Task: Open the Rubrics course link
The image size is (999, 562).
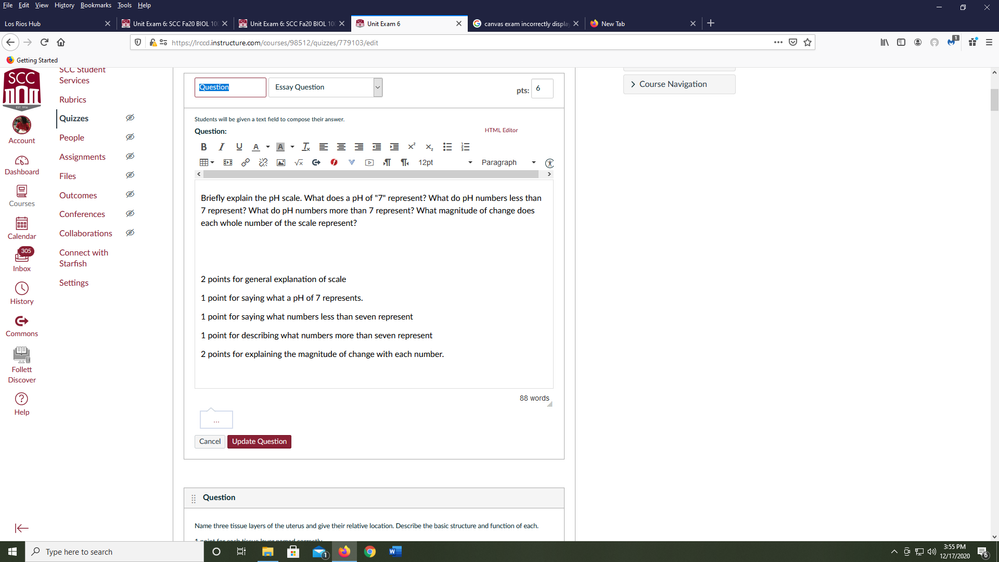Action: pyautogui.click(x=73, y=99)
